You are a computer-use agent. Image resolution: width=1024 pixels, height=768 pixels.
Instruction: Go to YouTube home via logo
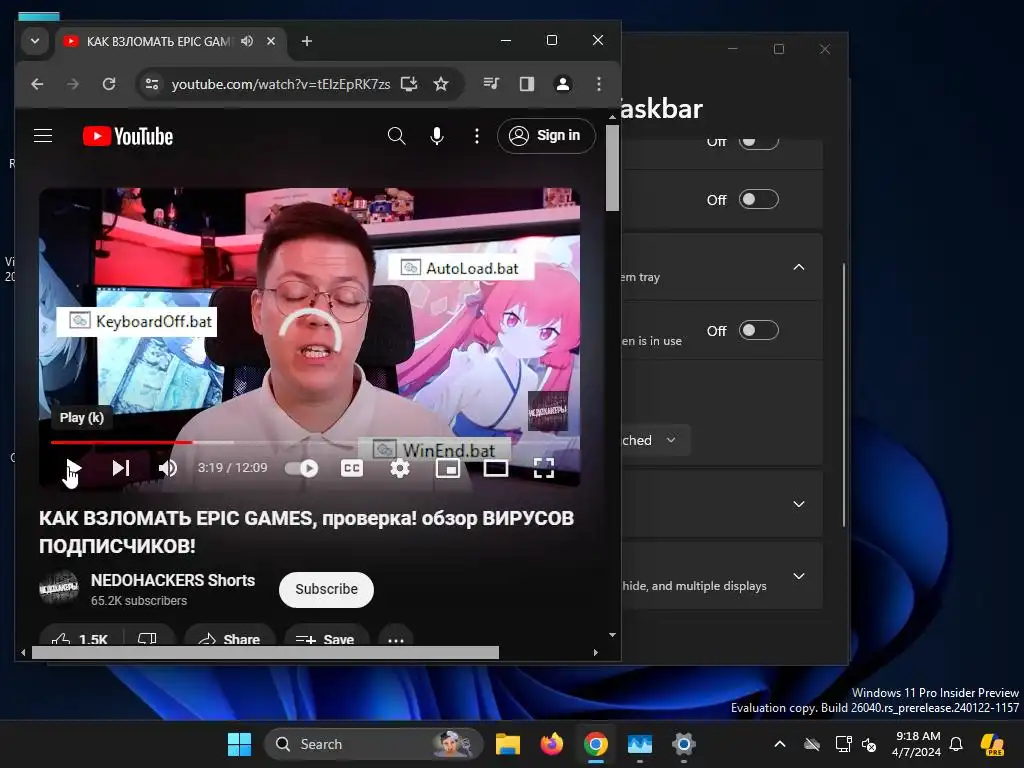coord(128,136)
